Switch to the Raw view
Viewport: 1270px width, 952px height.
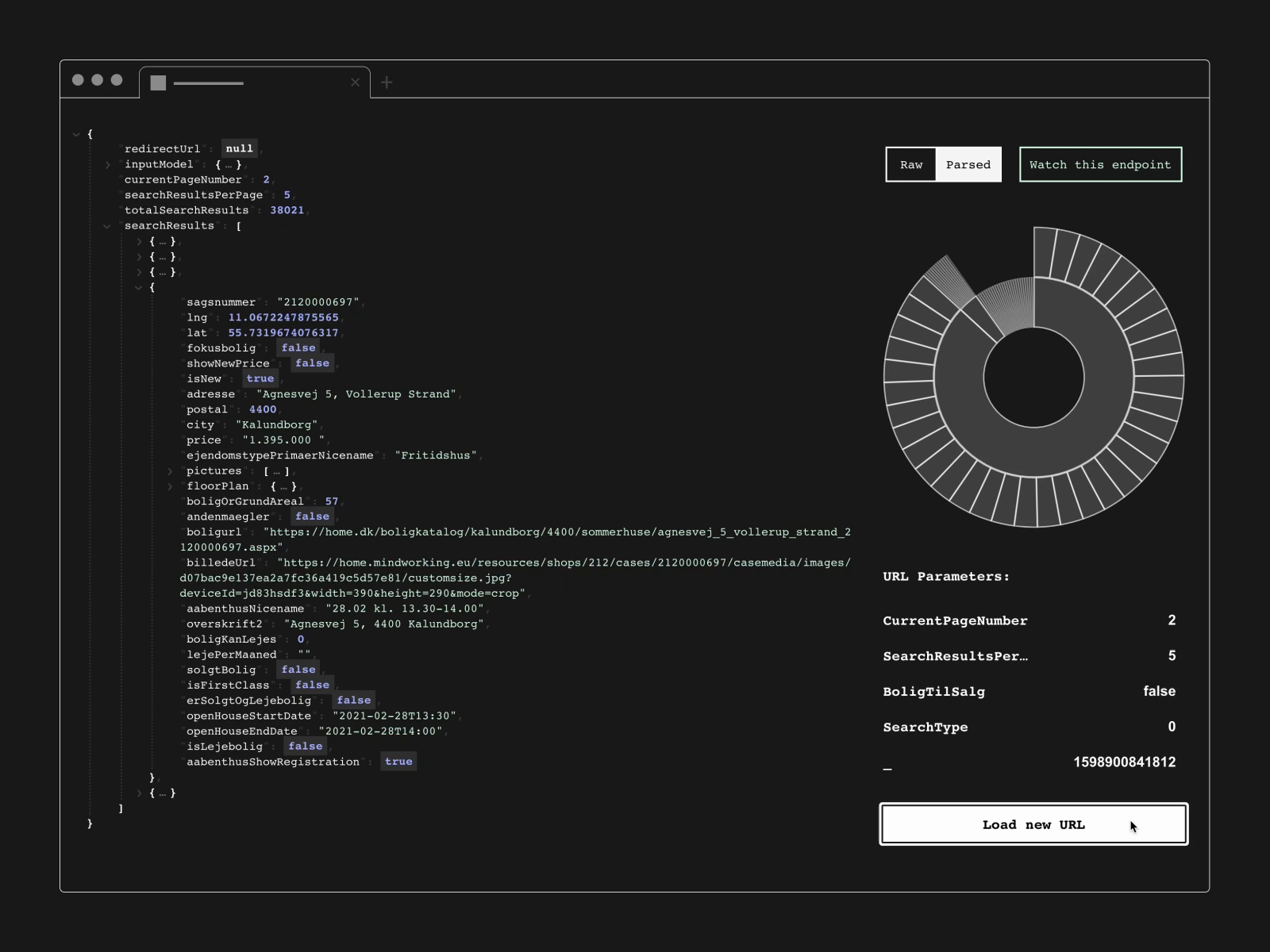pyautogui.click(x=910, y=164)
